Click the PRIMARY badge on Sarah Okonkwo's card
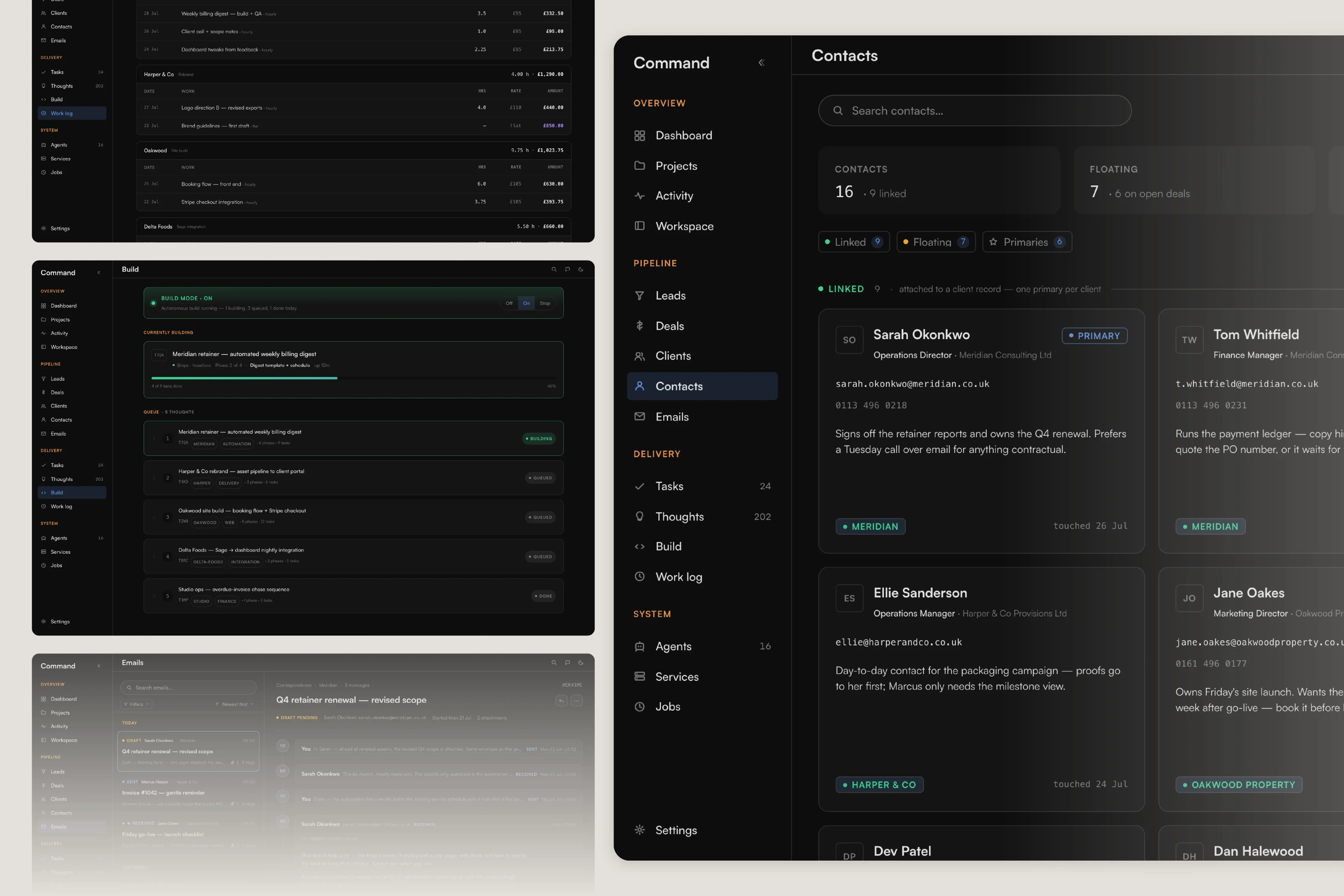The image size is (1344, 896). [1094, 336]
